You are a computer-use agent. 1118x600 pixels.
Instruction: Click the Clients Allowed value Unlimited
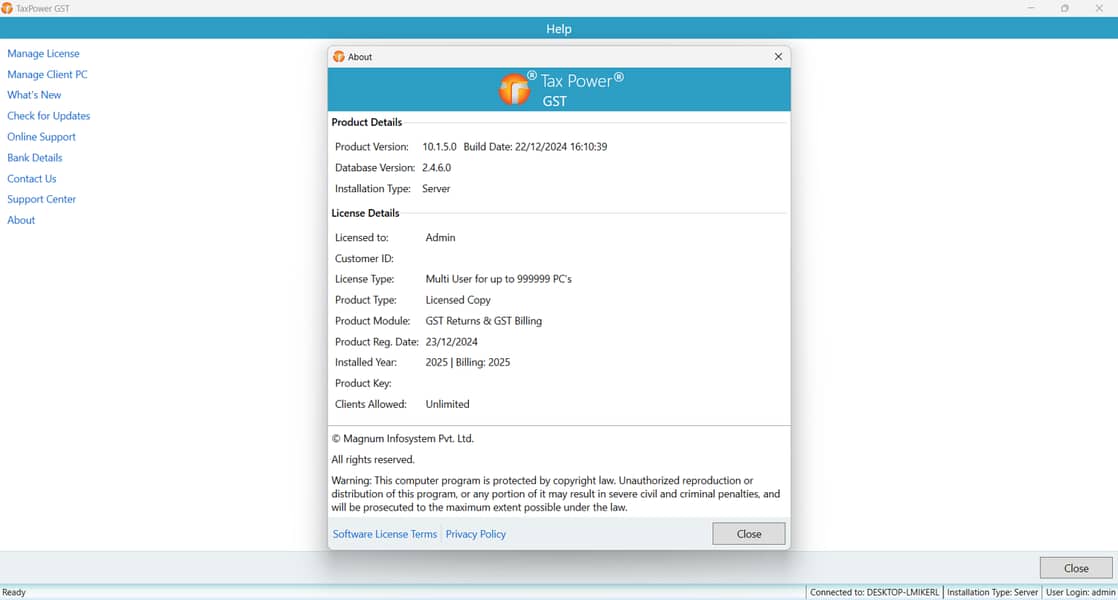[447, 404]
